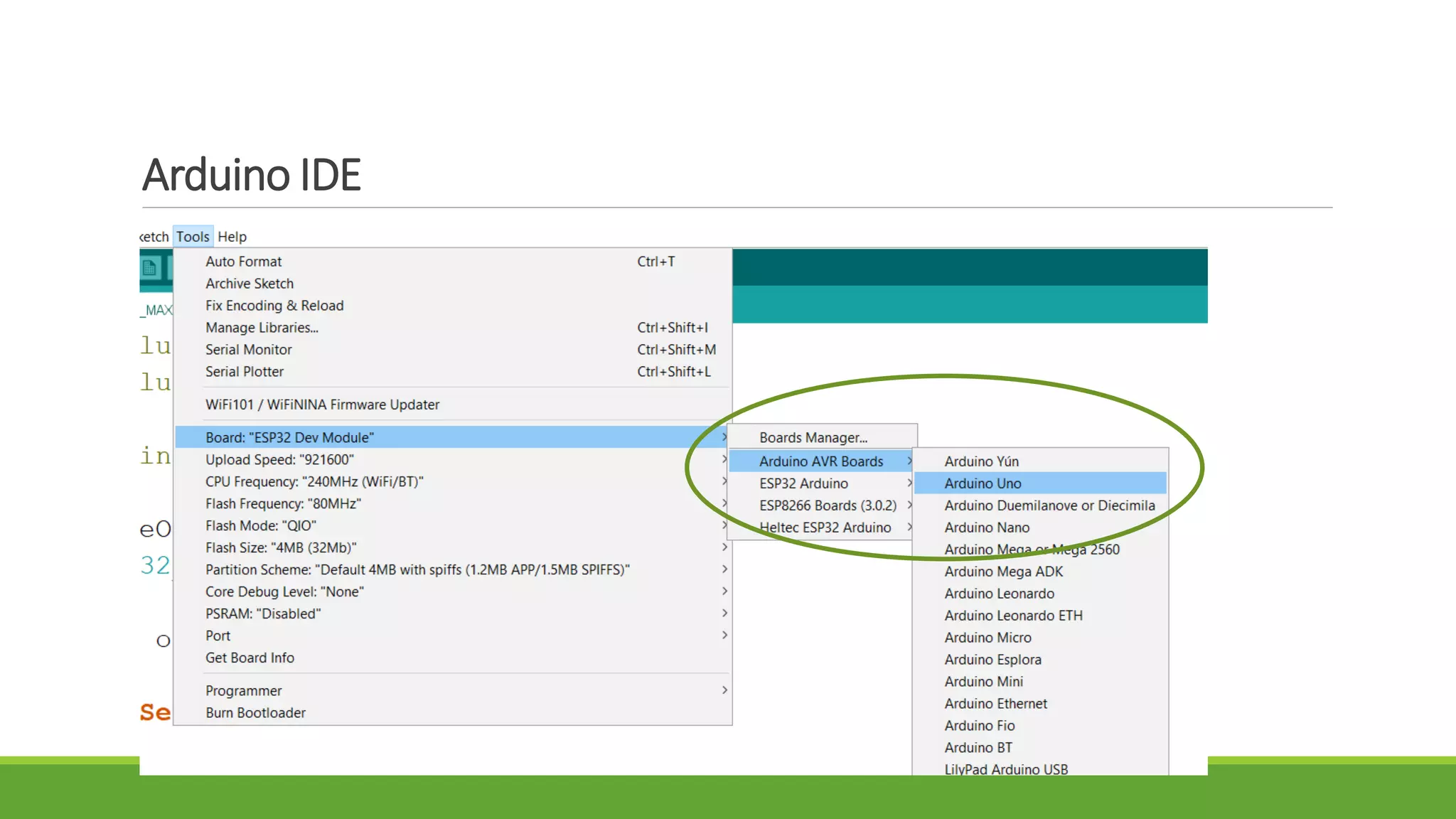Select Board: "ESP32 Dev Module" entry
This screenshot has height=819, width=1456.
[453, 437]
